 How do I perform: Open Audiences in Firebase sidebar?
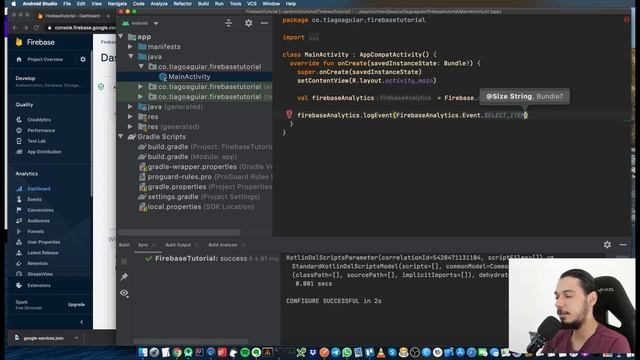click(38, 220)
